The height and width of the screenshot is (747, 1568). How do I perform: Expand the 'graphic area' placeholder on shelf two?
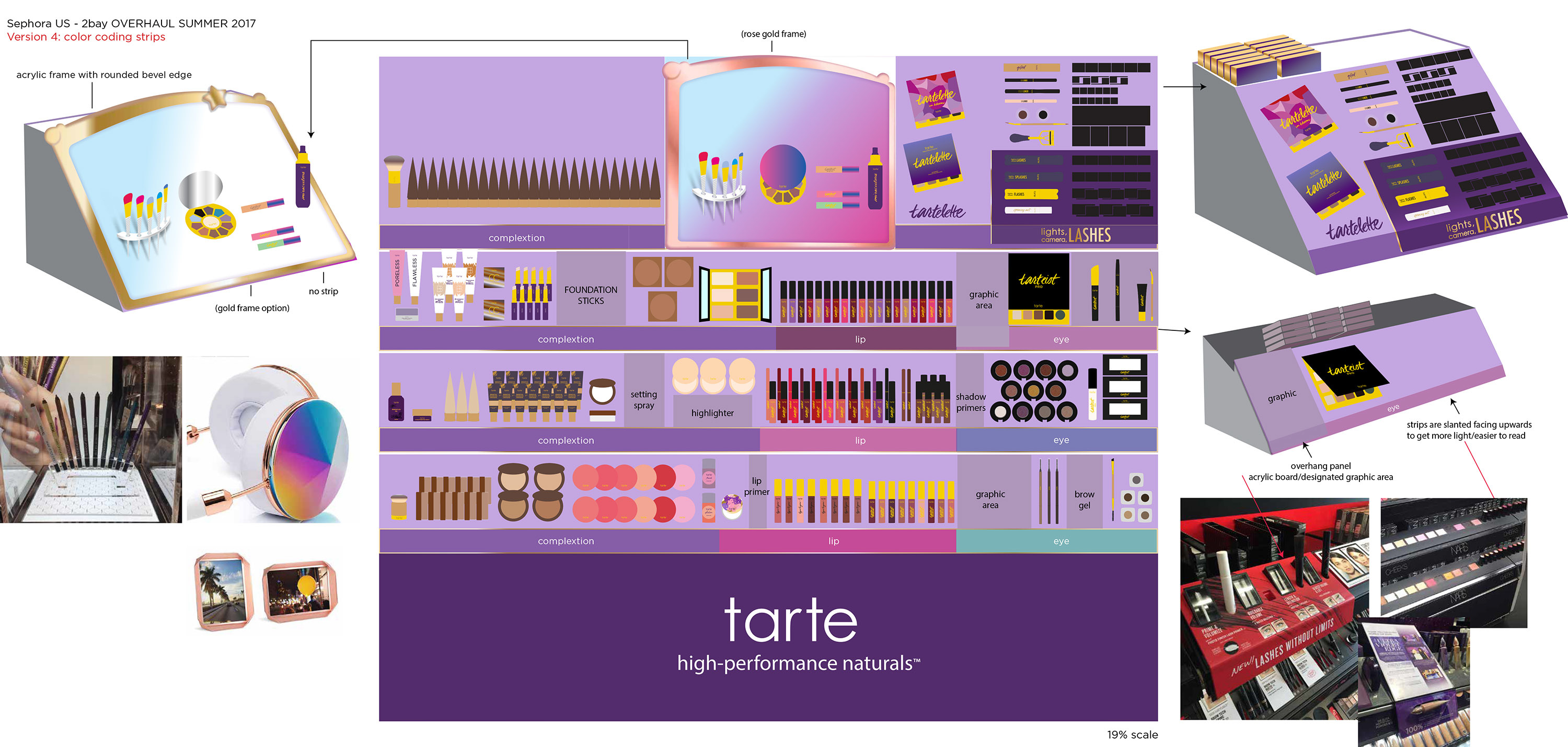click(983, 298)
